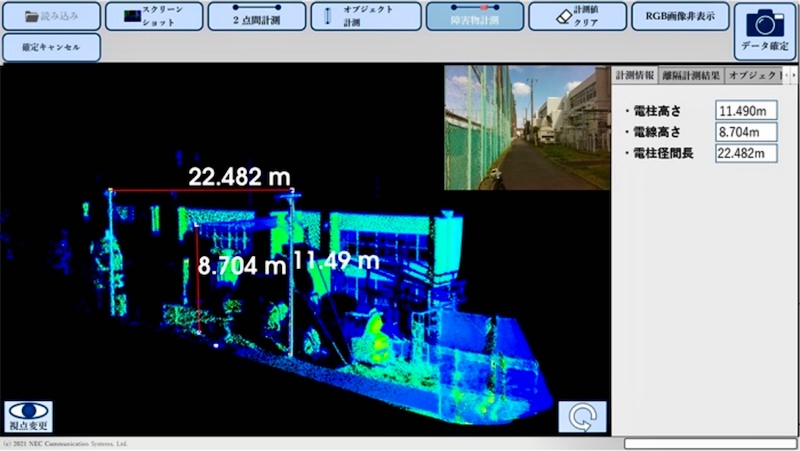Click the RGB street photo thumbnail
The image size is (800, 451).
(526, 127)
